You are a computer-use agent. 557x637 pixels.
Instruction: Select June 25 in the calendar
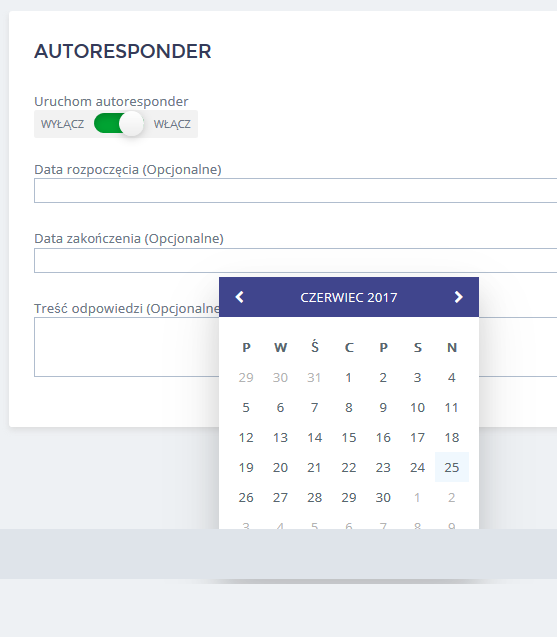pyautogui.click(x=452, y=467)
